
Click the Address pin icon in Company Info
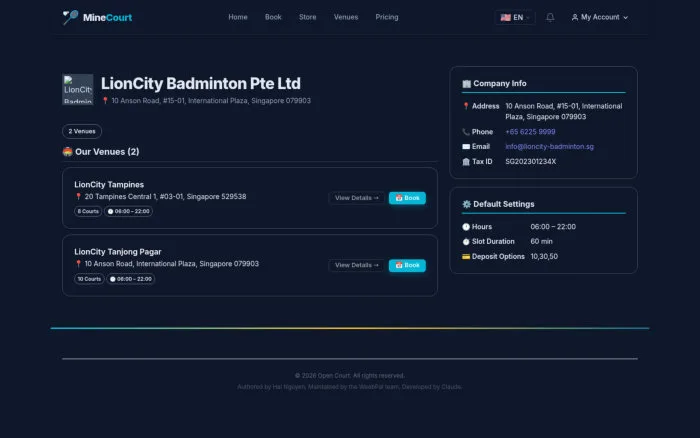pyautogui.click(x=466, y=106)
